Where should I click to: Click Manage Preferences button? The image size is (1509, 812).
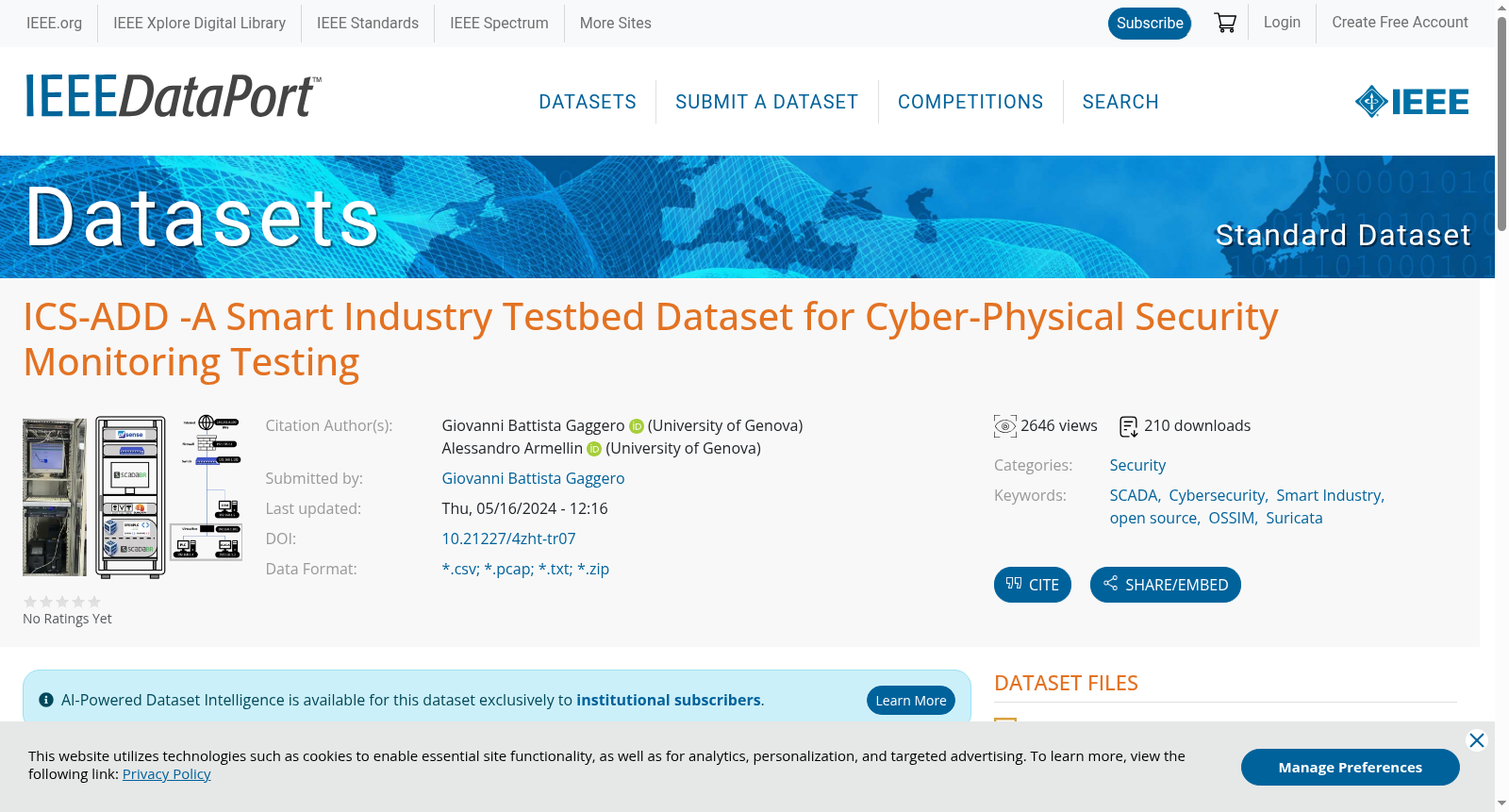point(1351,768)
